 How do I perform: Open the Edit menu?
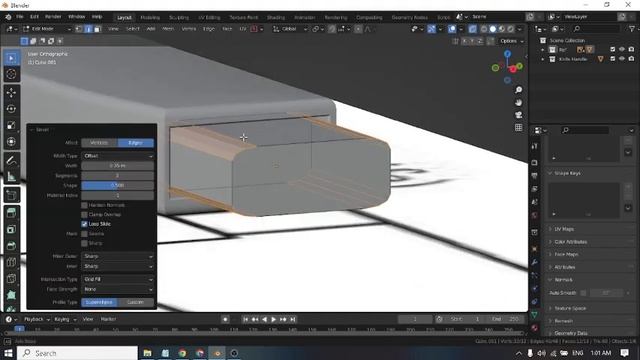(x=34, y=17)
